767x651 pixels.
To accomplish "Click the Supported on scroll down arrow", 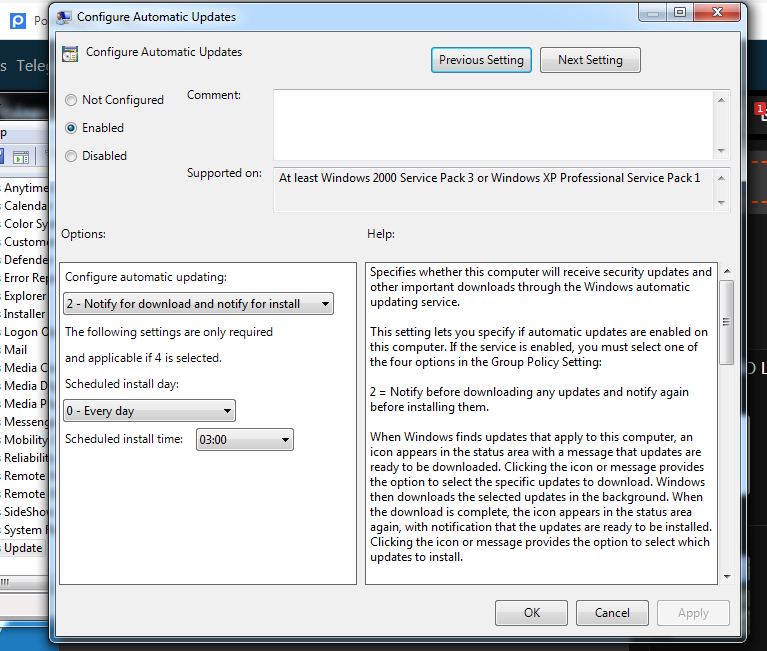I will 722,202.
